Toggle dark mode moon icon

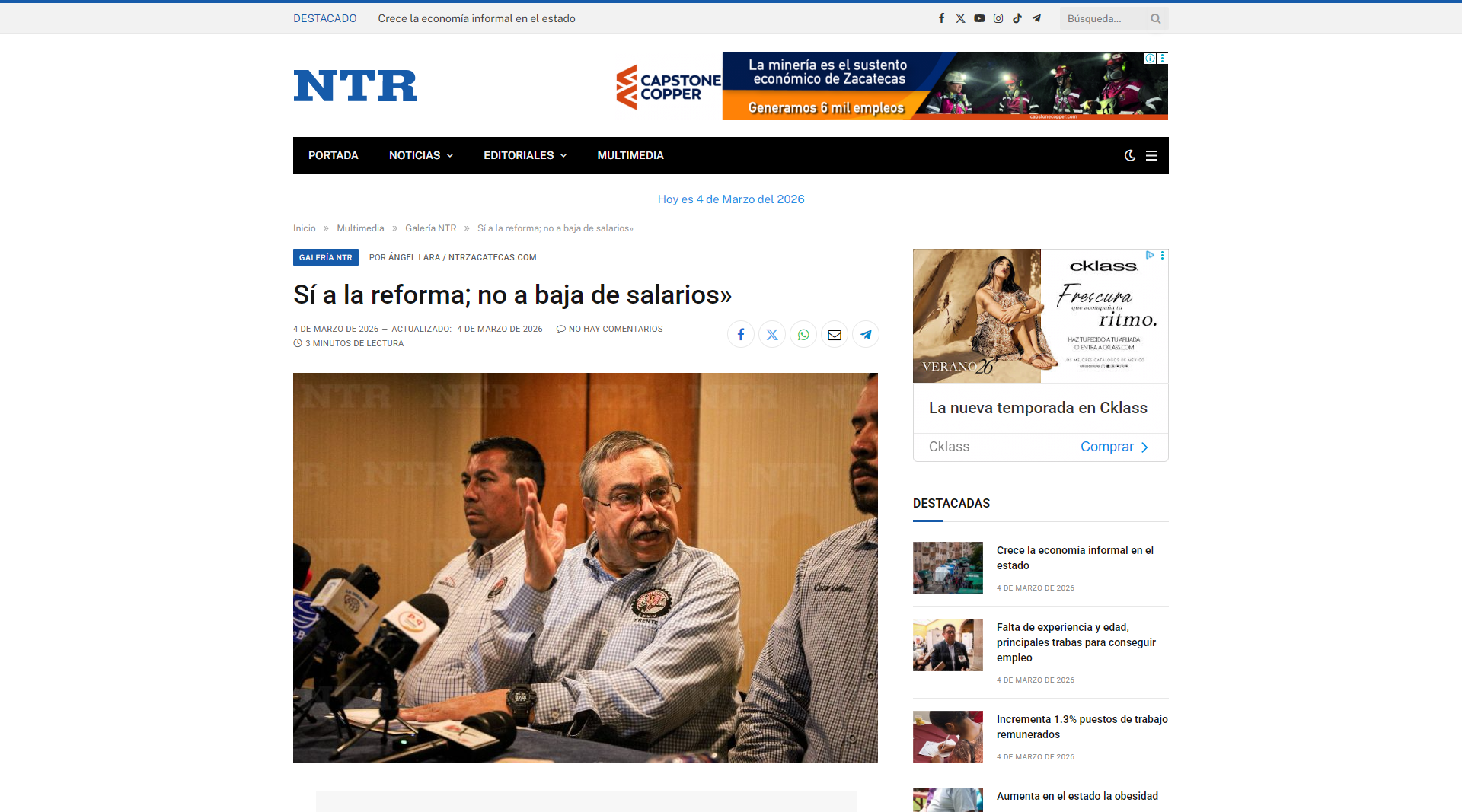click(x=1130, y=155)
